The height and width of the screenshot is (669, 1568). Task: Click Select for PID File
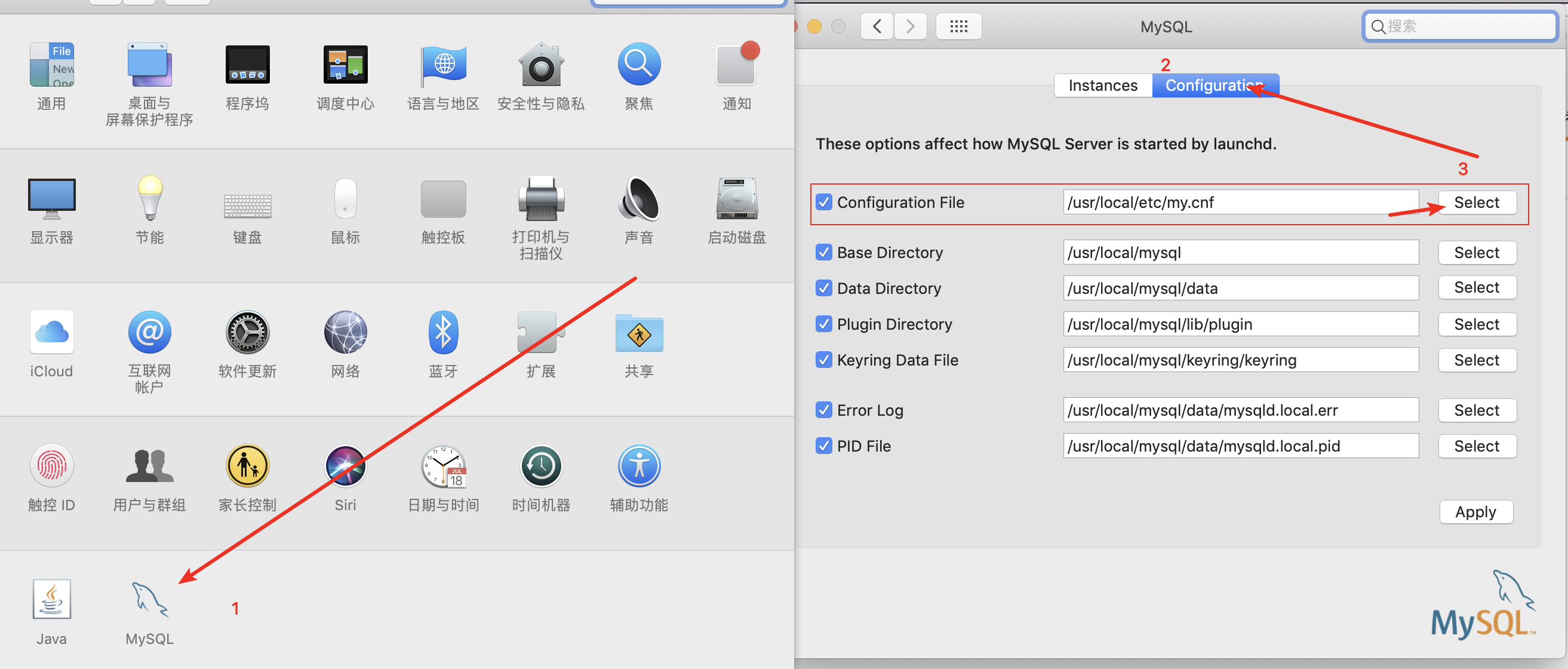coord(1477,446)
